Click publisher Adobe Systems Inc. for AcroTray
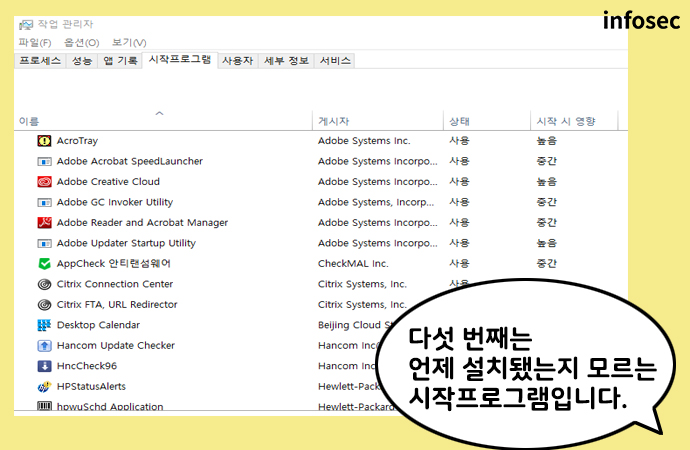The height and width of the screenshot is (450, 690). click(364, 141)
